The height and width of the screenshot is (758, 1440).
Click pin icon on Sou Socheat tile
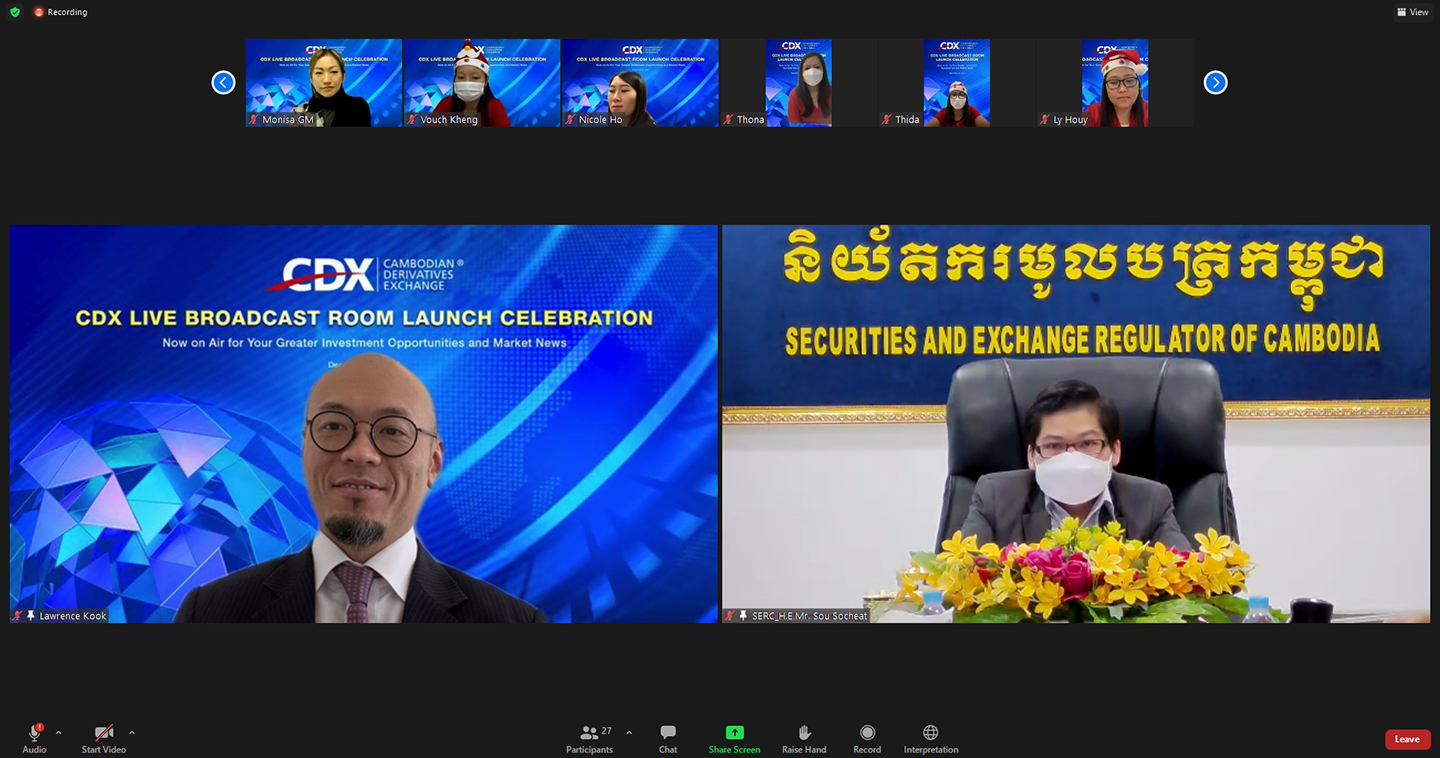click(743, 616)
